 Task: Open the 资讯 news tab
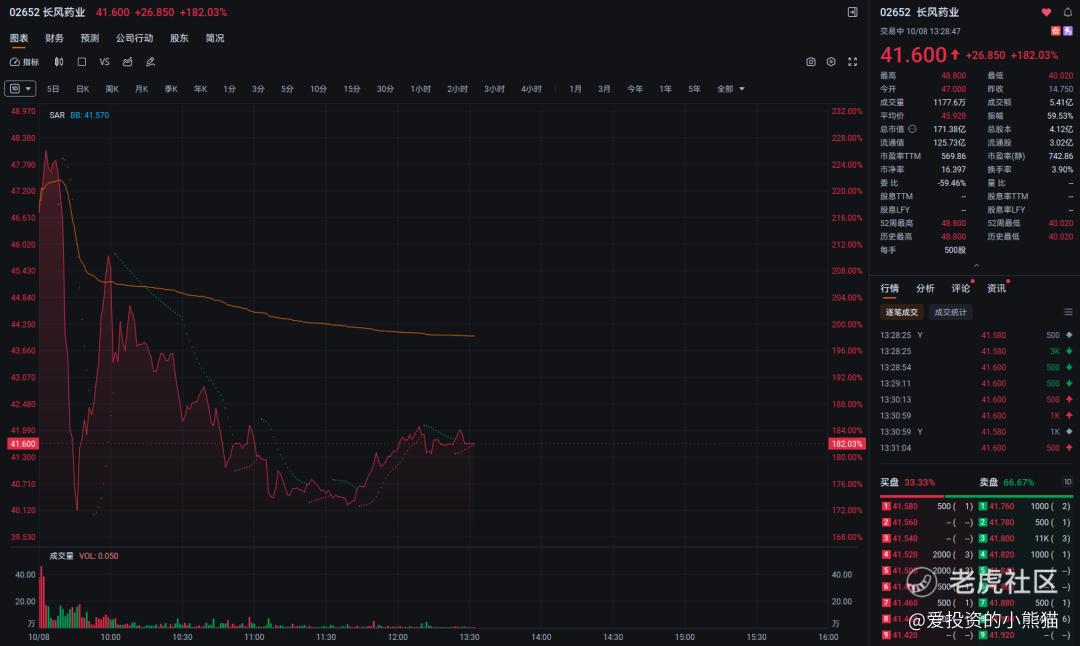(x=997, y=288)
